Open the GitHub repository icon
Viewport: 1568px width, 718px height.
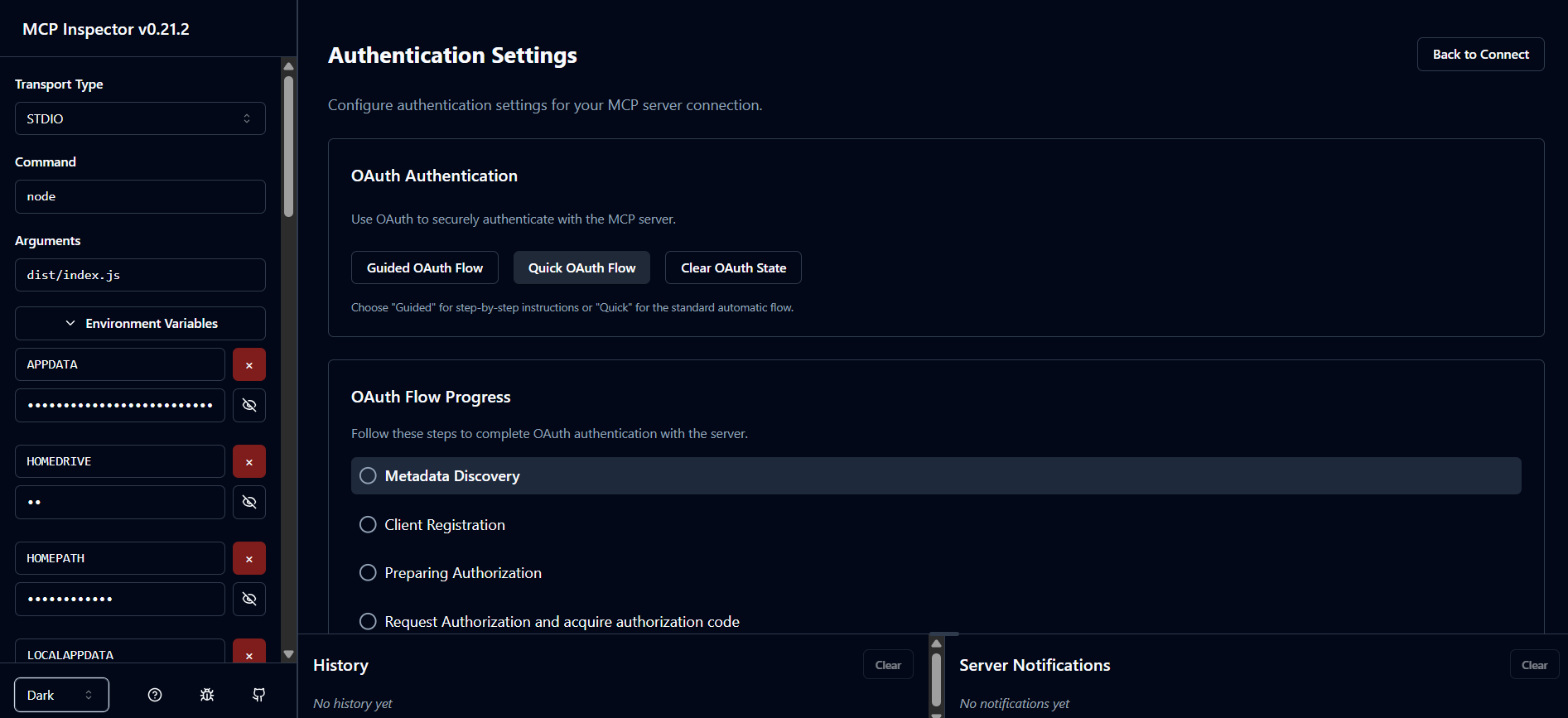(259, 695)
